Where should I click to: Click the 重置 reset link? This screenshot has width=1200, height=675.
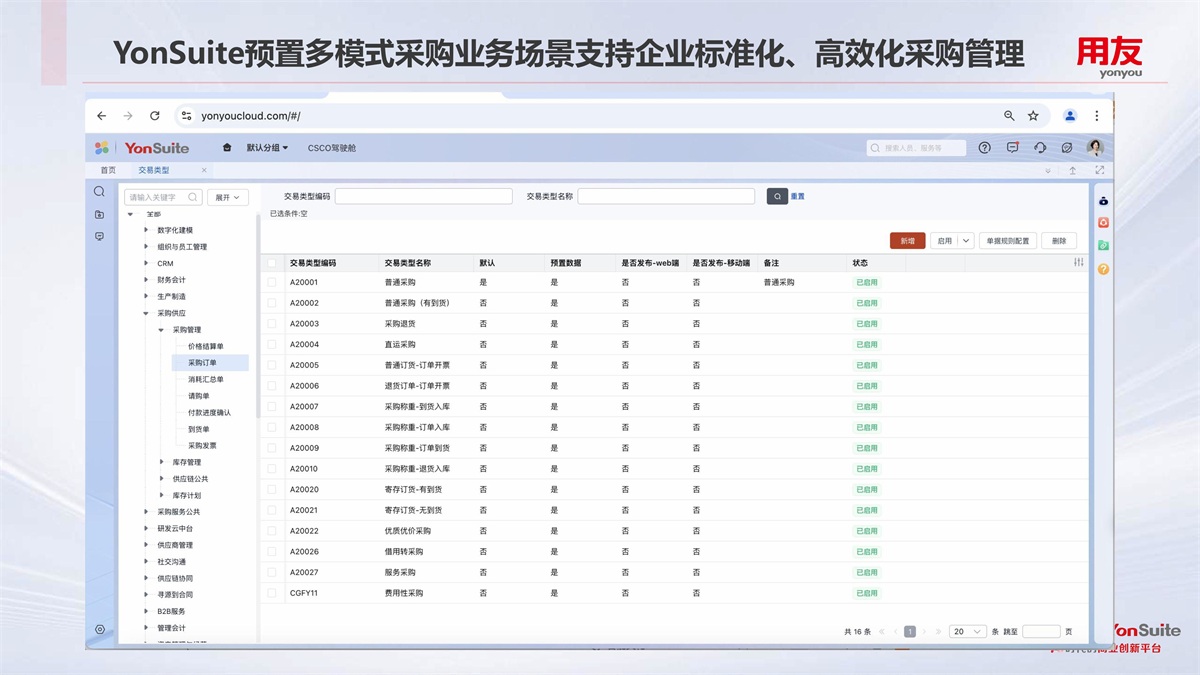[798, 197]
